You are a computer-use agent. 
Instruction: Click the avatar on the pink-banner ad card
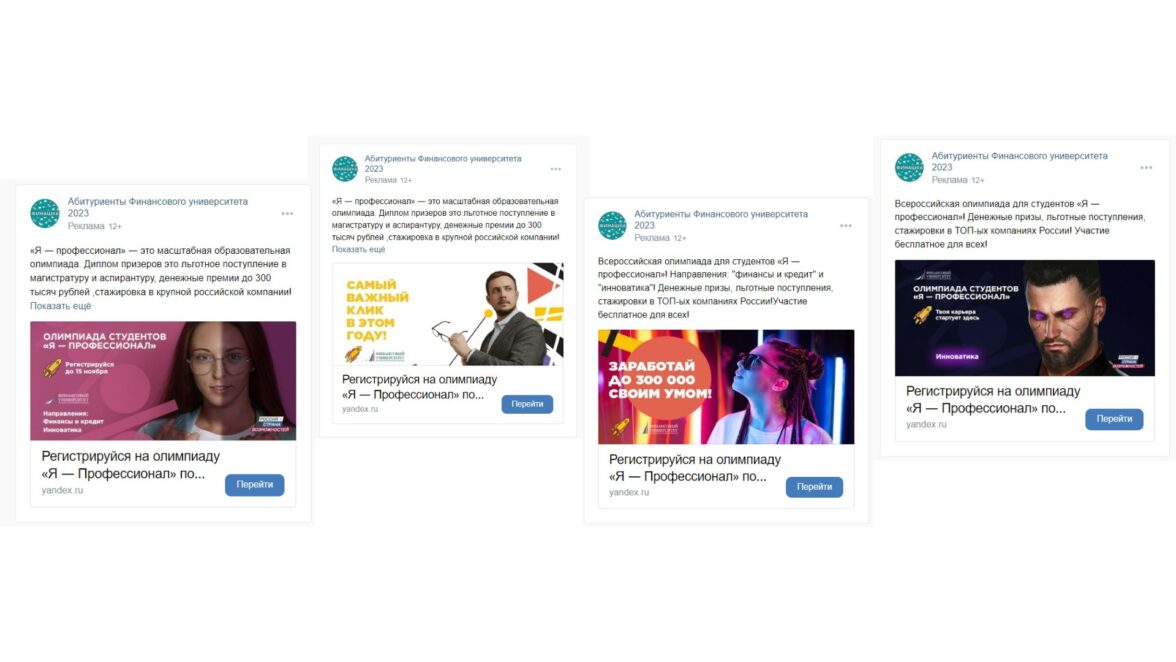click(x=45, y=213)
